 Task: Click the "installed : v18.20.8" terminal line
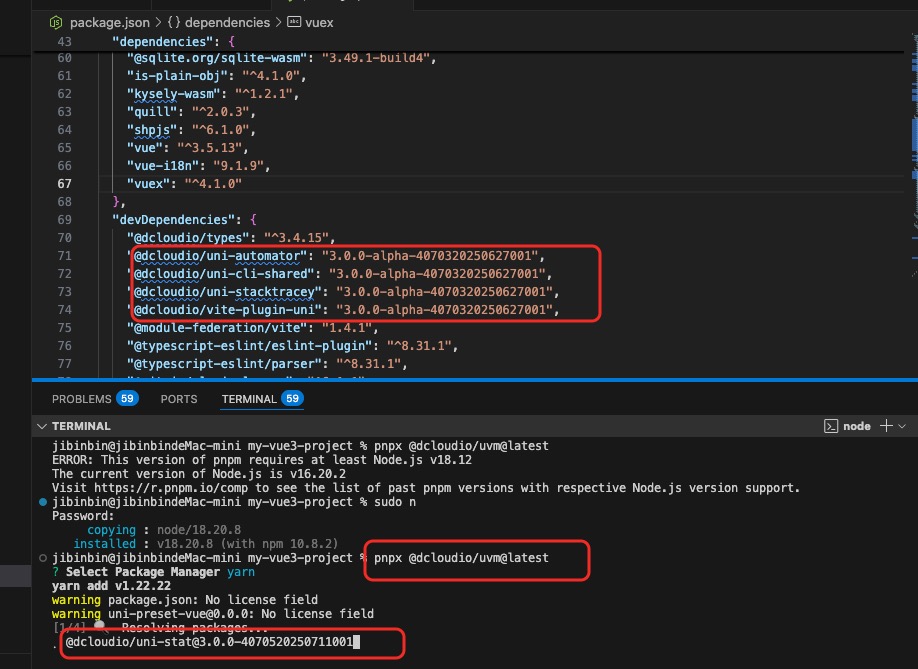[205, 544]
